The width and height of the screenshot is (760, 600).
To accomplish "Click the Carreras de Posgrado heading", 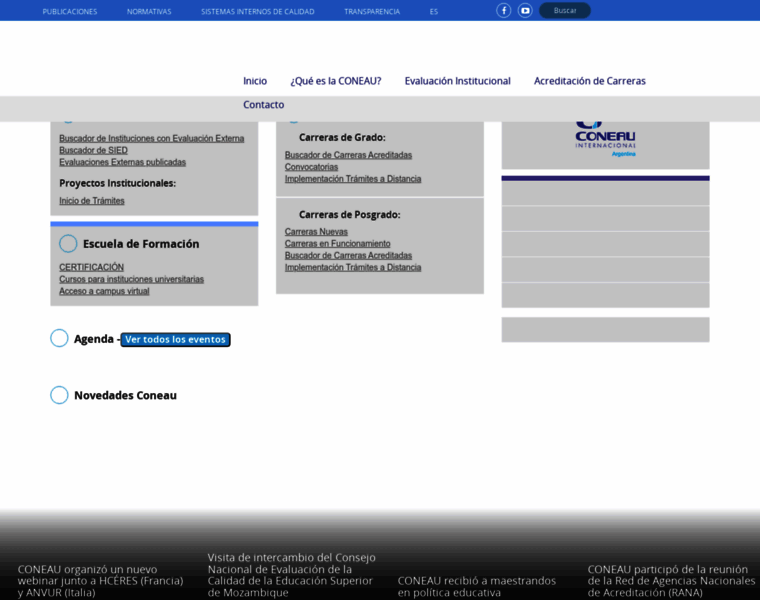I will click(x=349, y=215).
